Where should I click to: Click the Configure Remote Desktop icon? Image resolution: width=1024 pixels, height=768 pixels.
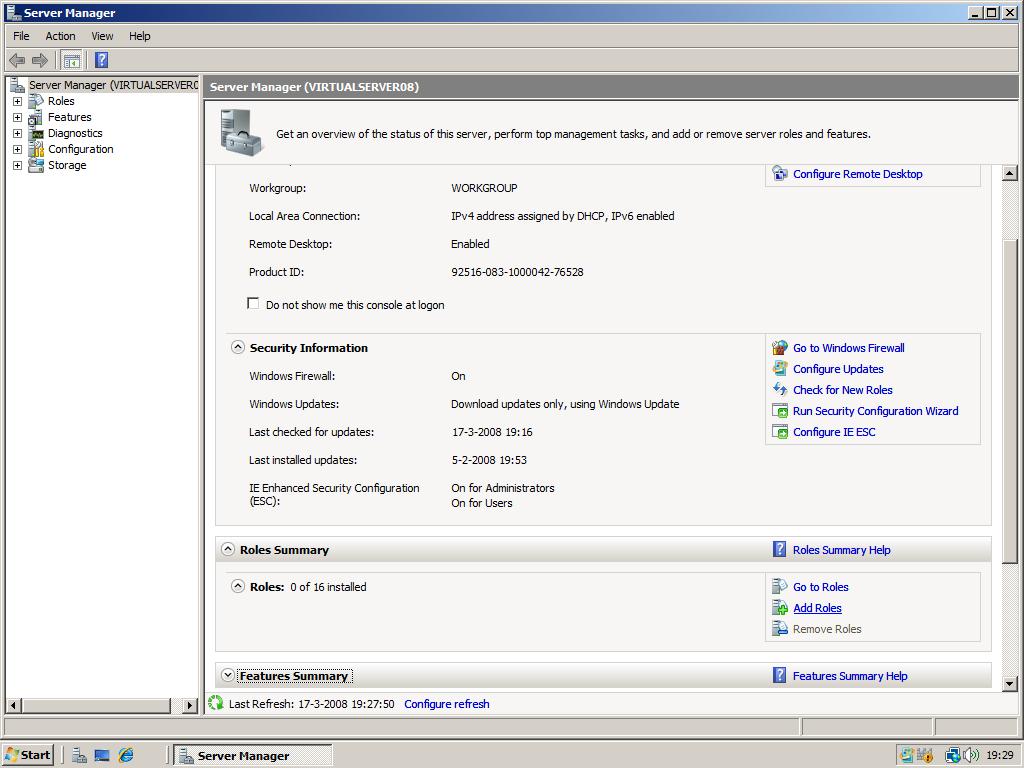[x=780, y=174]
